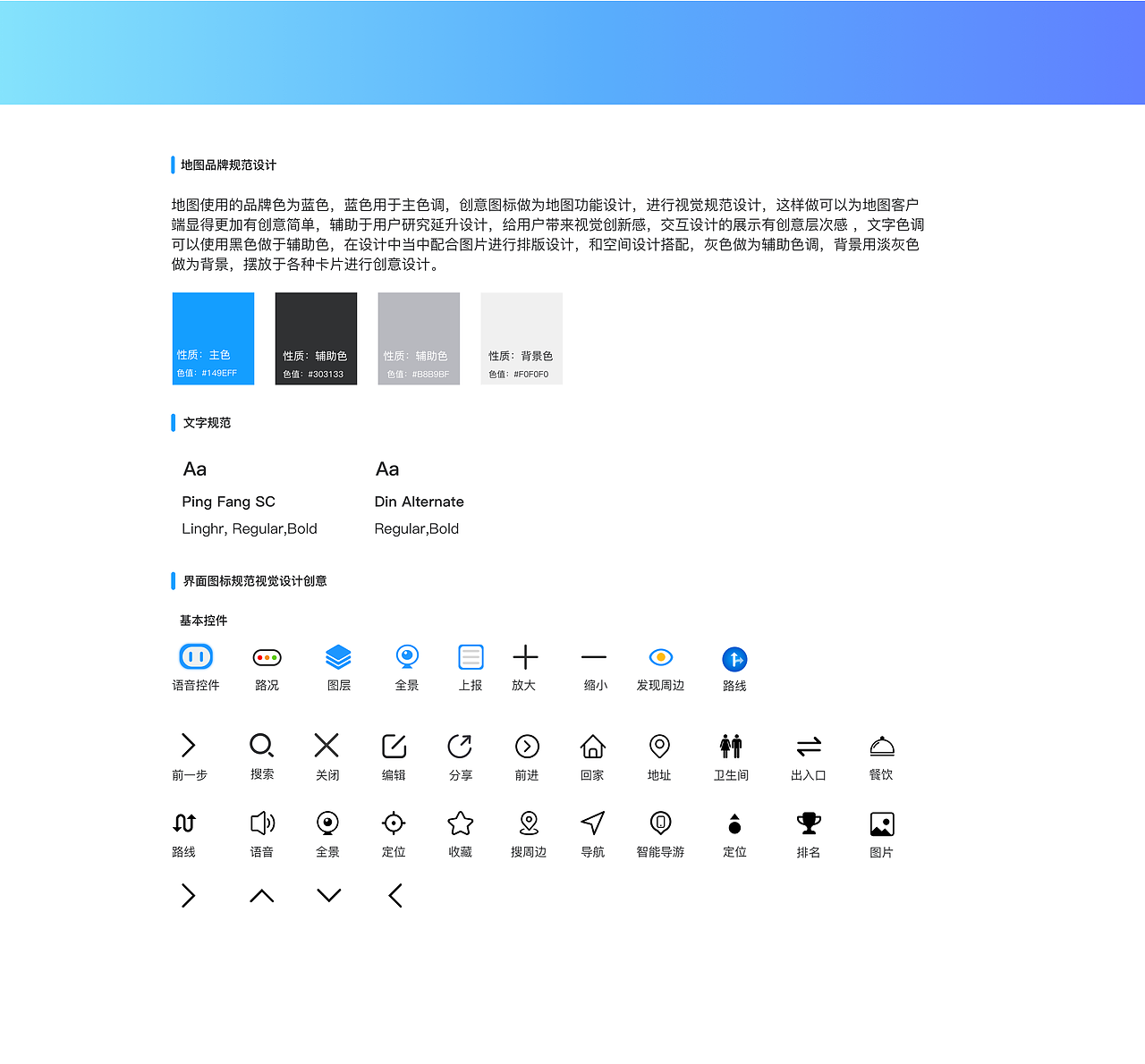Open the 基本控件 section heading
The width and height of the screenshot is (1145, 1064).
203,620
